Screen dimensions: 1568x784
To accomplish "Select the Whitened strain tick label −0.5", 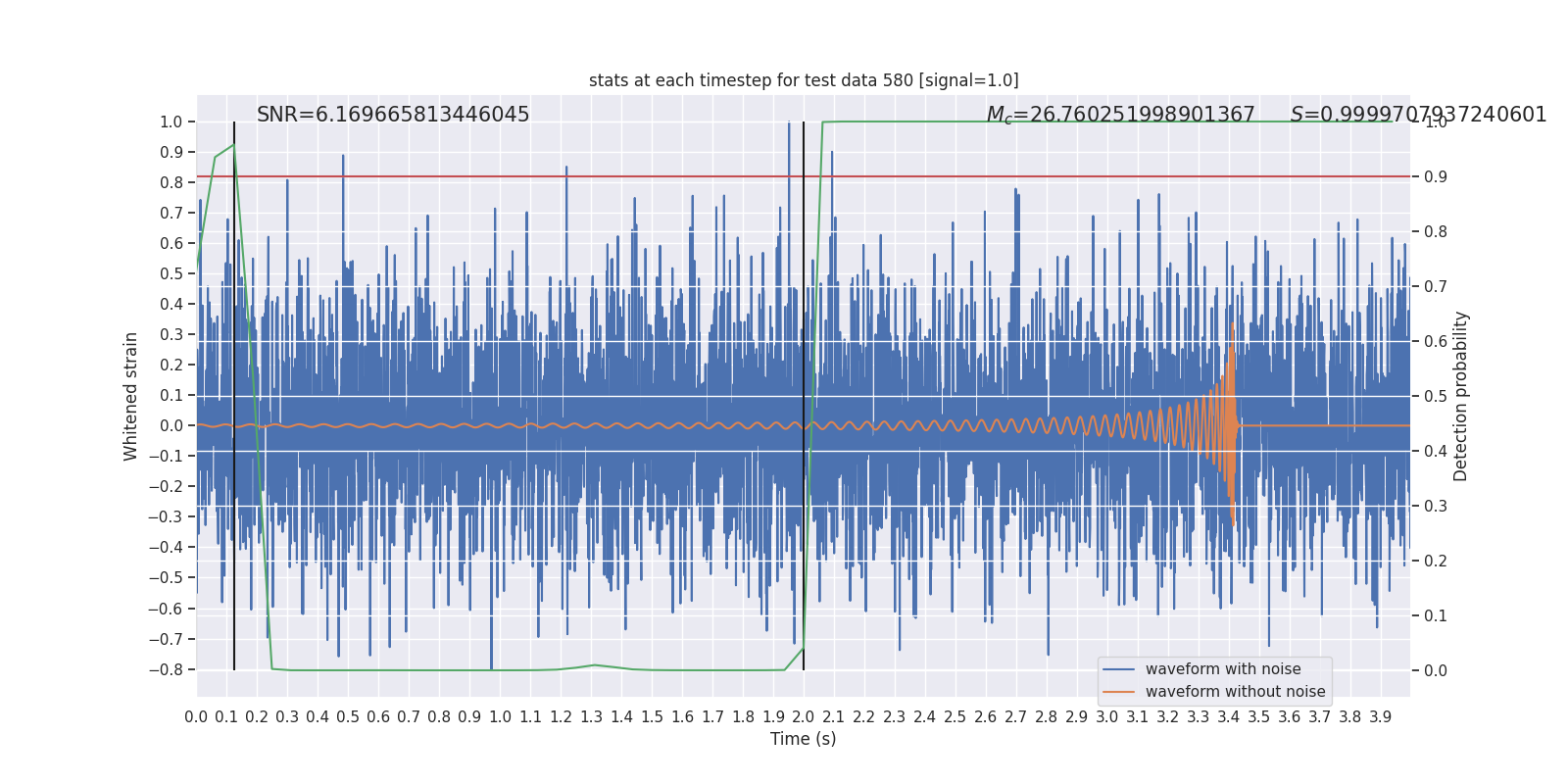I will pos(166,578).
